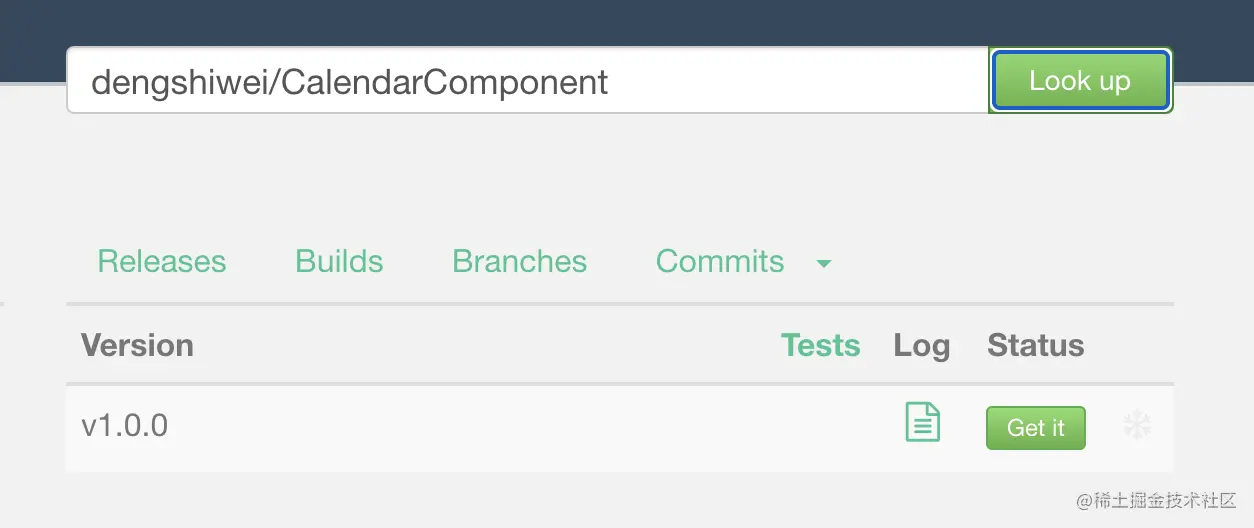Click the Get it button for v1.0.0

1035,428
